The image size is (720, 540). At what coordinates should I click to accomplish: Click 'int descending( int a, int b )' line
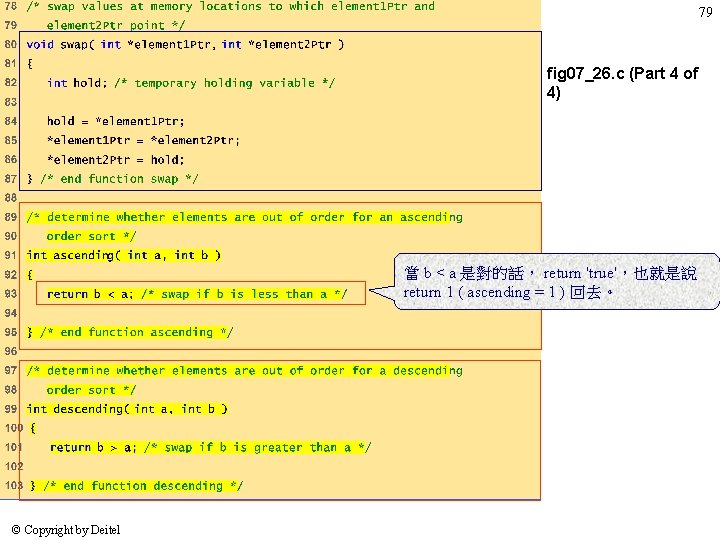(x=127, y=409)
